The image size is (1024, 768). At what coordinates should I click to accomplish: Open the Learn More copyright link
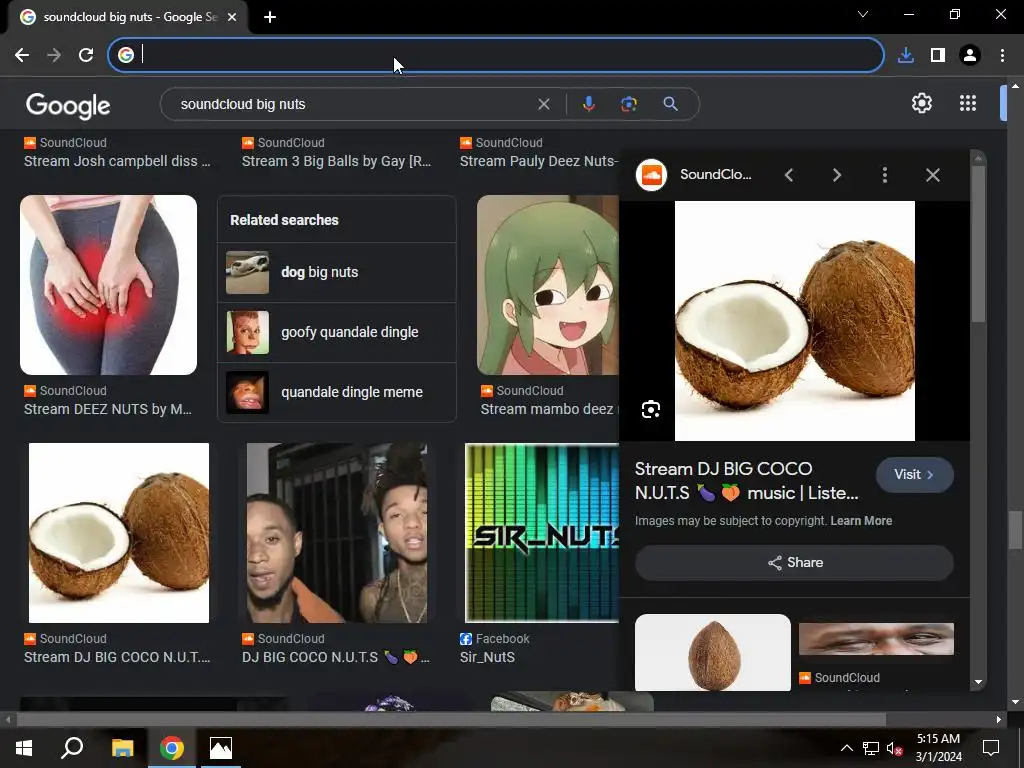point(861,520)
